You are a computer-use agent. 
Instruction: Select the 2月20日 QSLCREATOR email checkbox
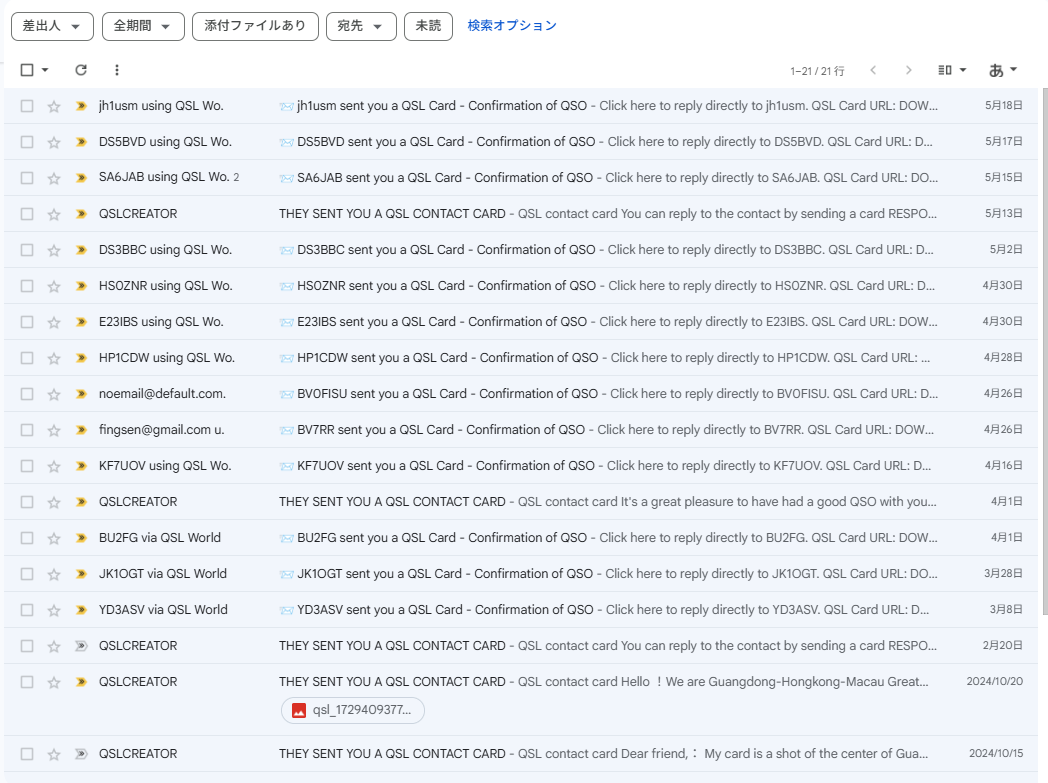(27, 646)
